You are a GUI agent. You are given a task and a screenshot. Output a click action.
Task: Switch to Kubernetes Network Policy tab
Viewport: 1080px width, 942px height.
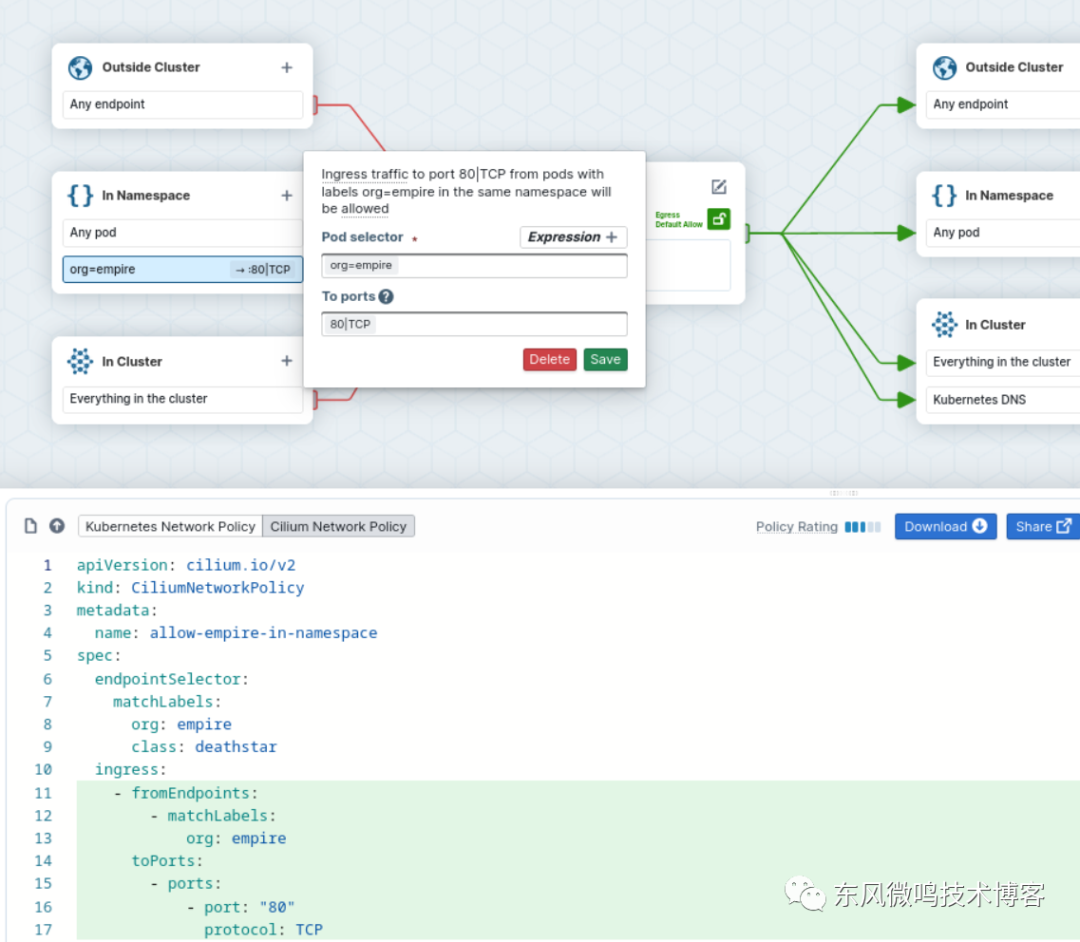(170, 527)
